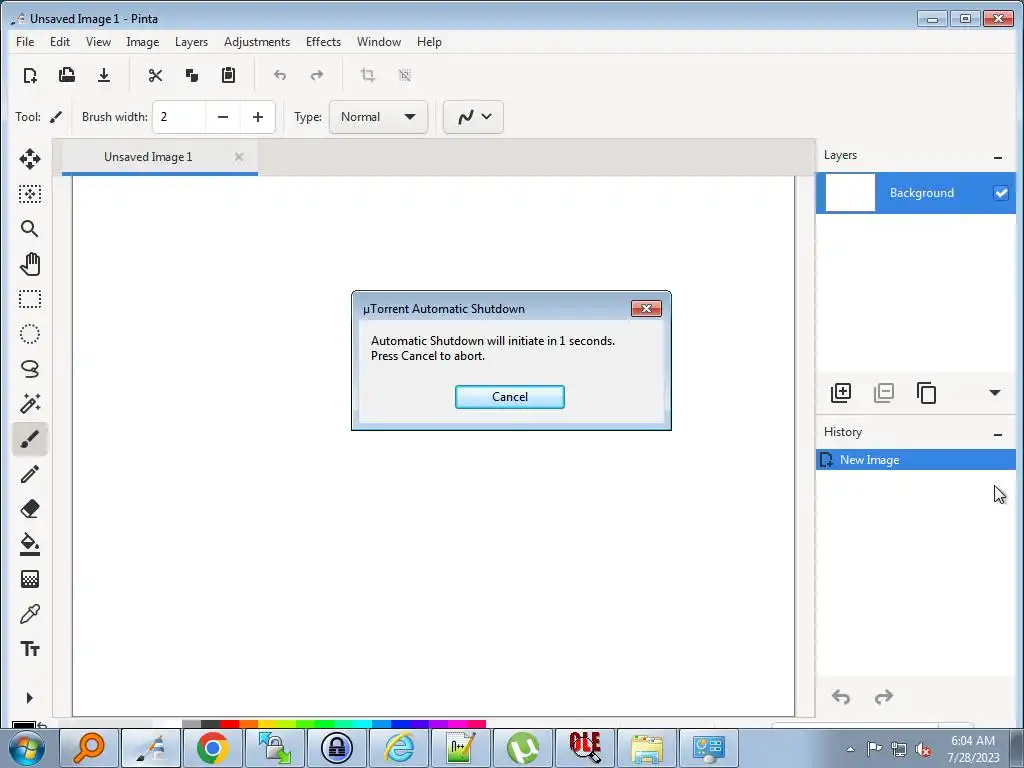Pick the yellow swatch in the palette
The width and height of the screenshot is (1024, 768).
(x=267, y=724)
